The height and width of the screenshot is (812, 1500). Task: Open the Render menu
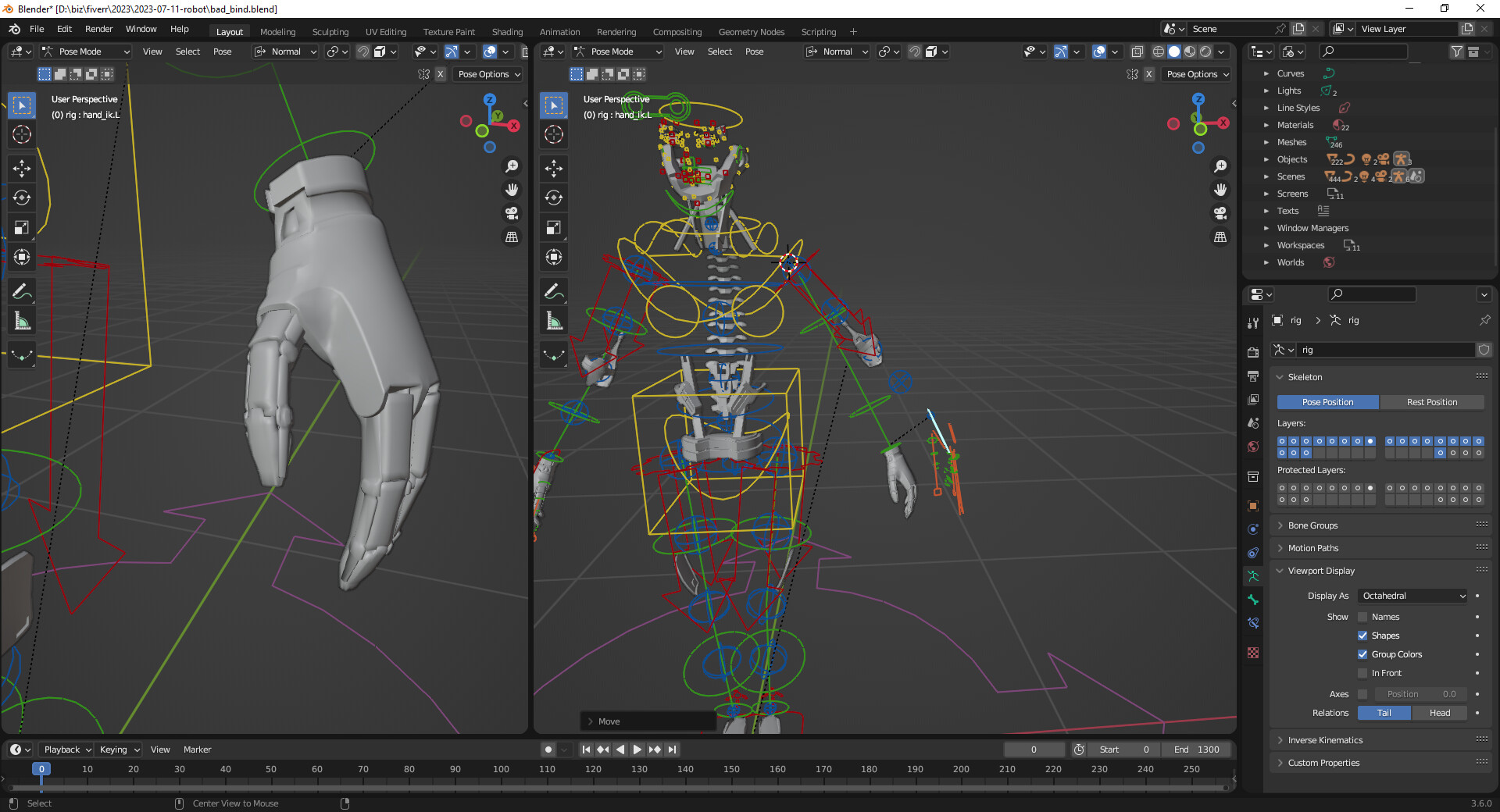pyautogui.click(x=98, y=29)
